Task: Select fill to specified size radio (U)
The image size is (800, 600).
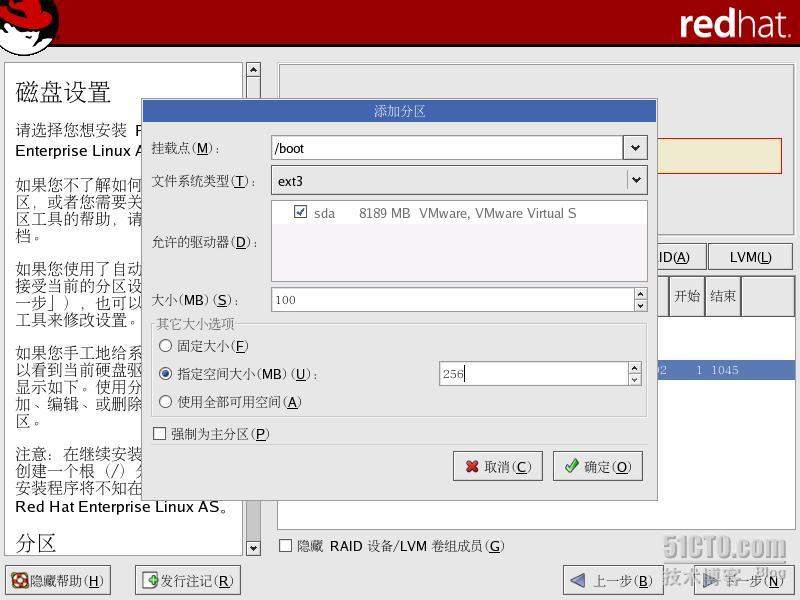Action: pyautogui.click(x=165, y=373)
